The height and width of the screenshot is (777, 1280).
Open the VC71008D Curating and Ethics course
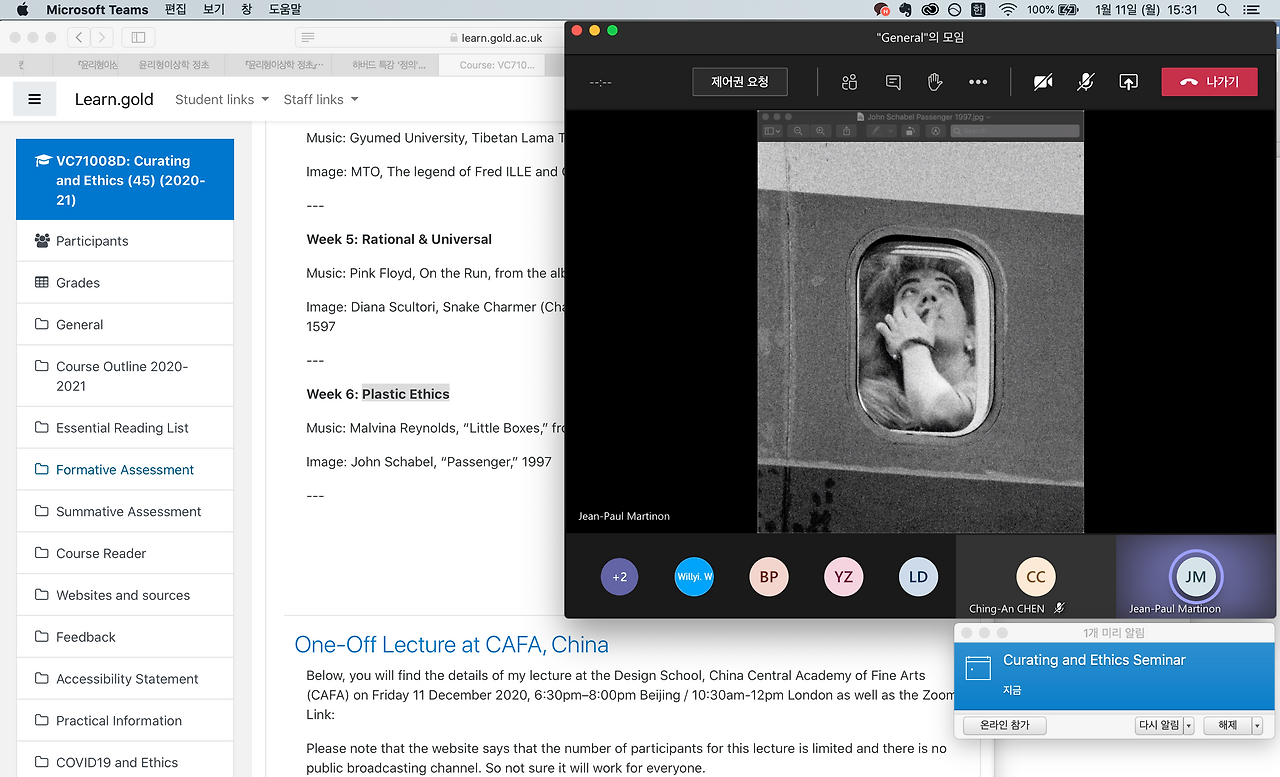125,180
